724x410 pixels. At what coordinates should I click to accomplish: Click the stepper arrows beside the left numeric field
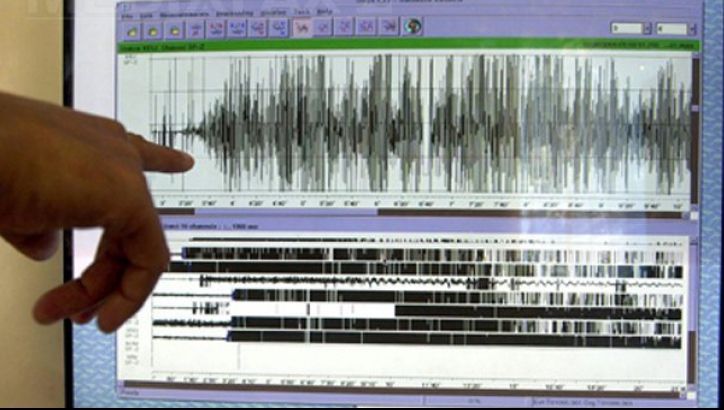click(647, 29)
